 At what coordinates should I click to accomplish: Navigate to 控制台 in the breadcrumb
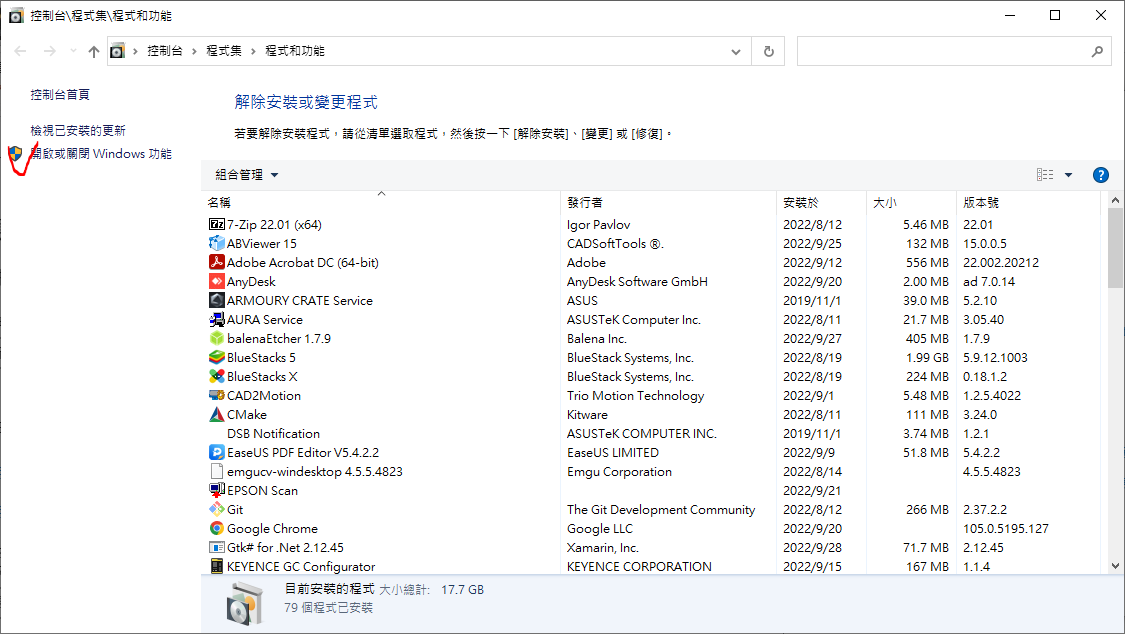[165, 51]
